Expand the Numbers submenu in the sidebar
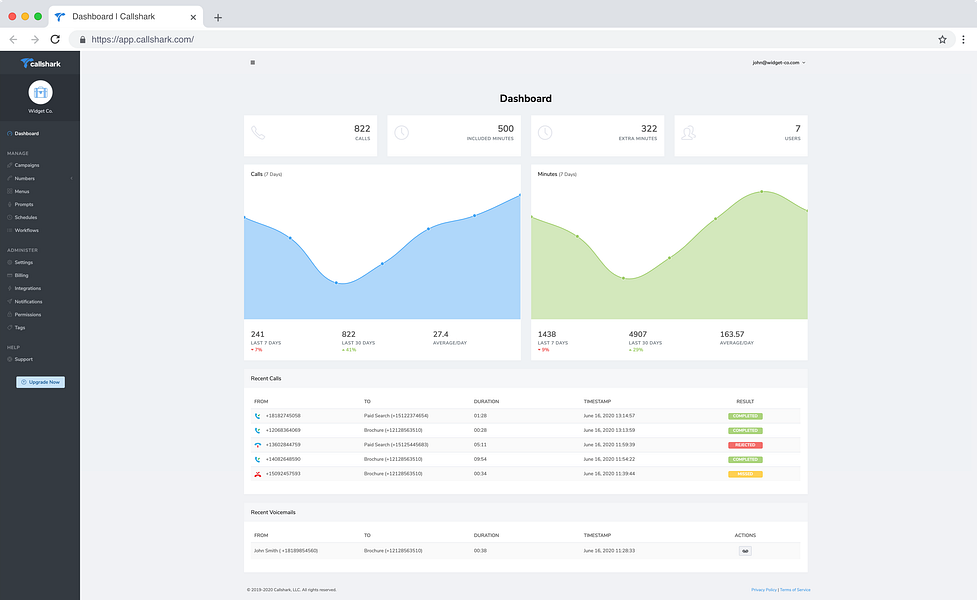Image resolution: width=977 pixels, height=600 pixels. 40,178
